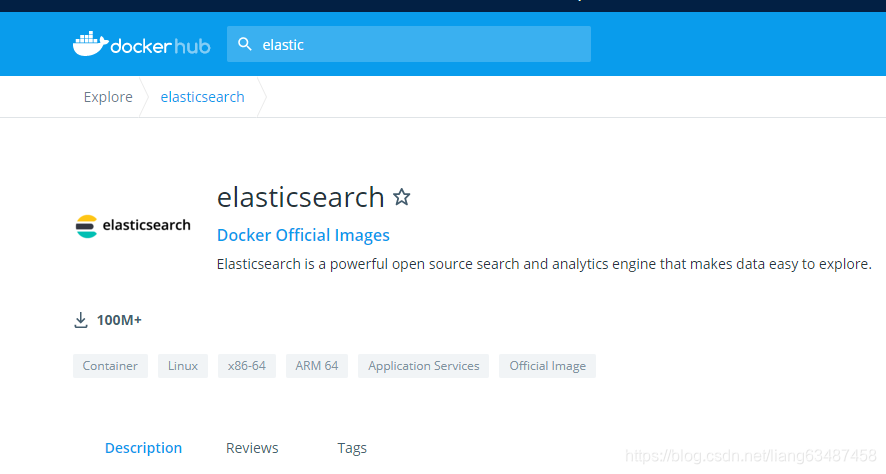Click the Linux tag chip
This screenshot has height=474, width=886.
pyautogui.click(x=183, y=366)
